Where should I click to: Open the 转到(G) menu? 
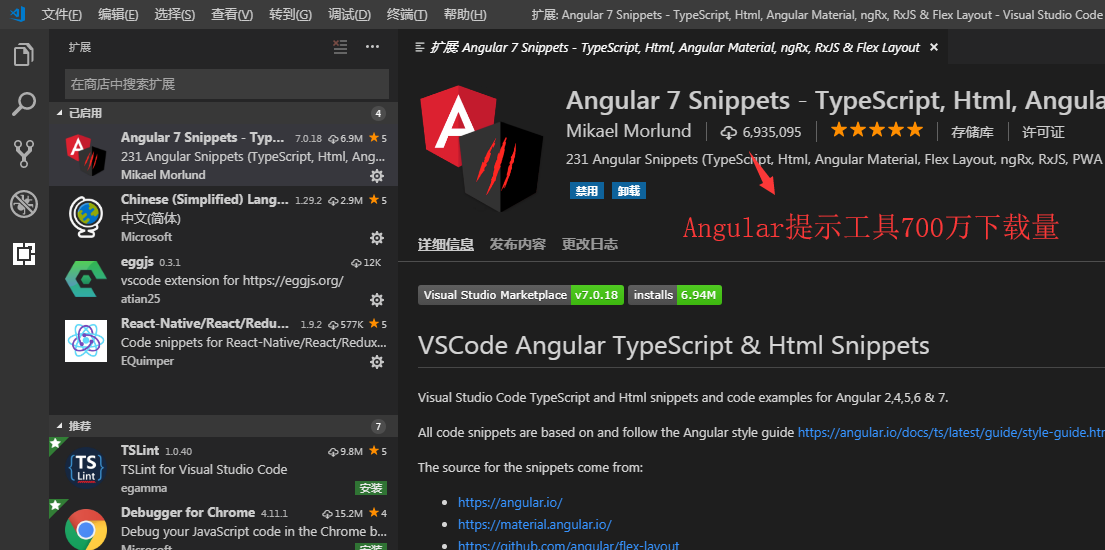(290, 14)
